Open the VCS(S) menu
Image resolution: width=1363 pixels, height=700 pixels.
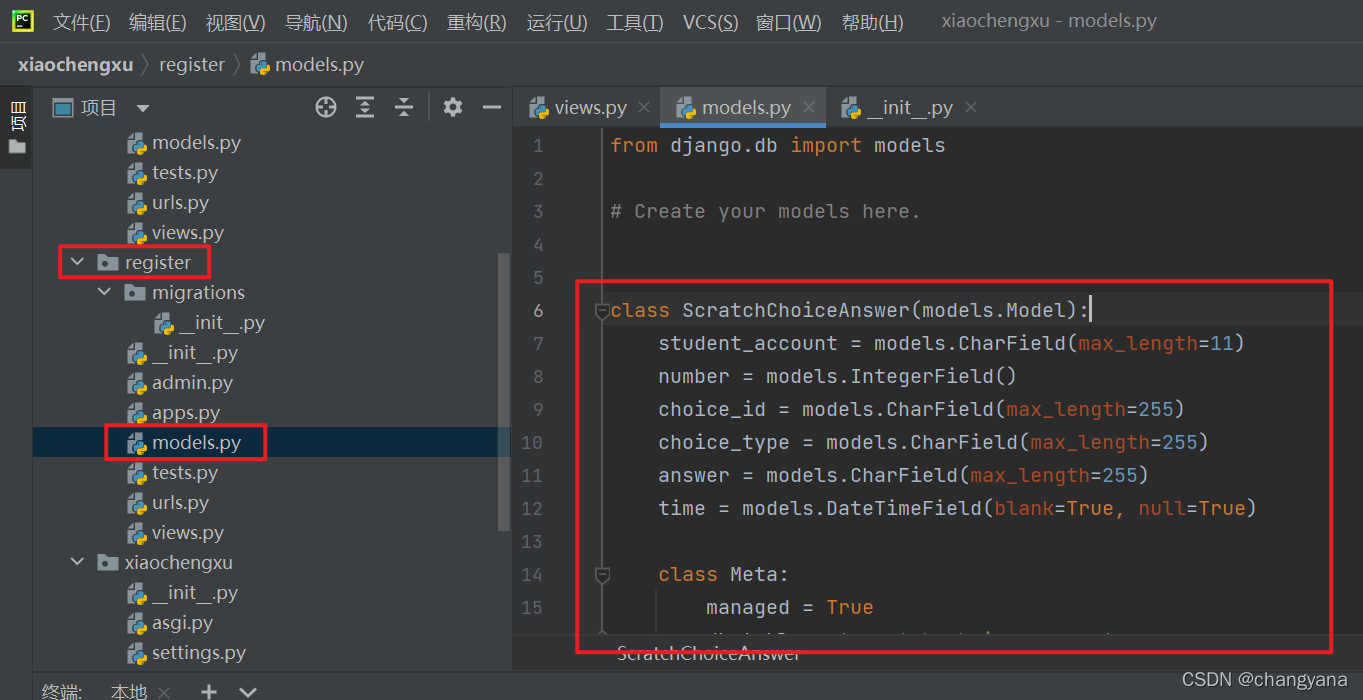click(x=710, y=22)
